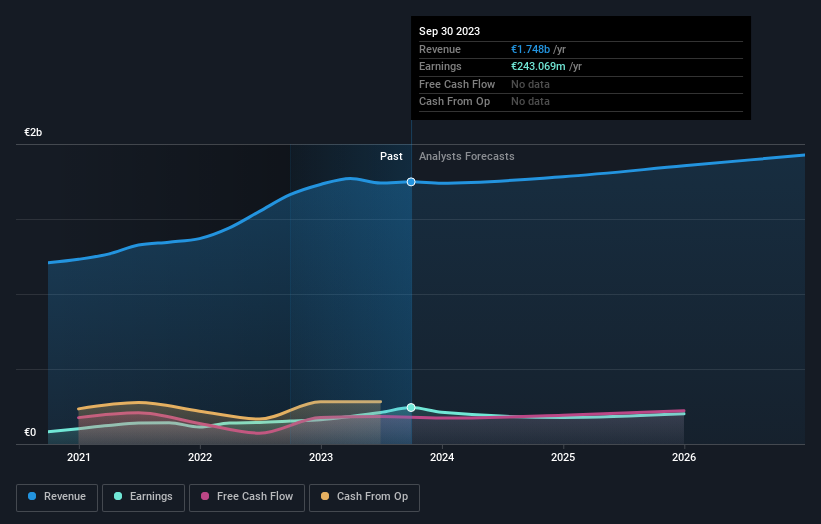Click the pink Free Cash Flow legend dot
821x524 pixels.
(x=205, y=496)
